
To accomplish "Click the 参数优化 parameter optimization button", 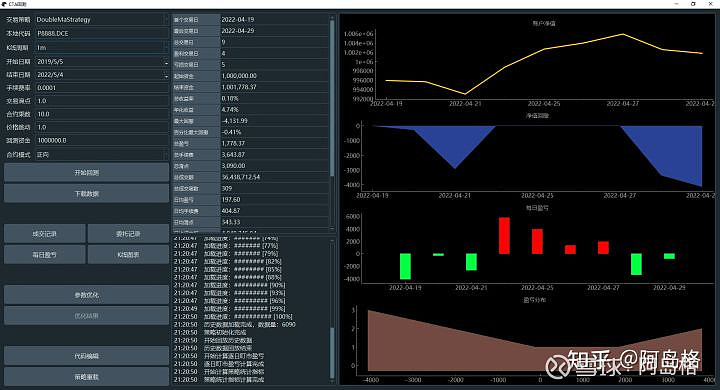I will coord(86,295).
